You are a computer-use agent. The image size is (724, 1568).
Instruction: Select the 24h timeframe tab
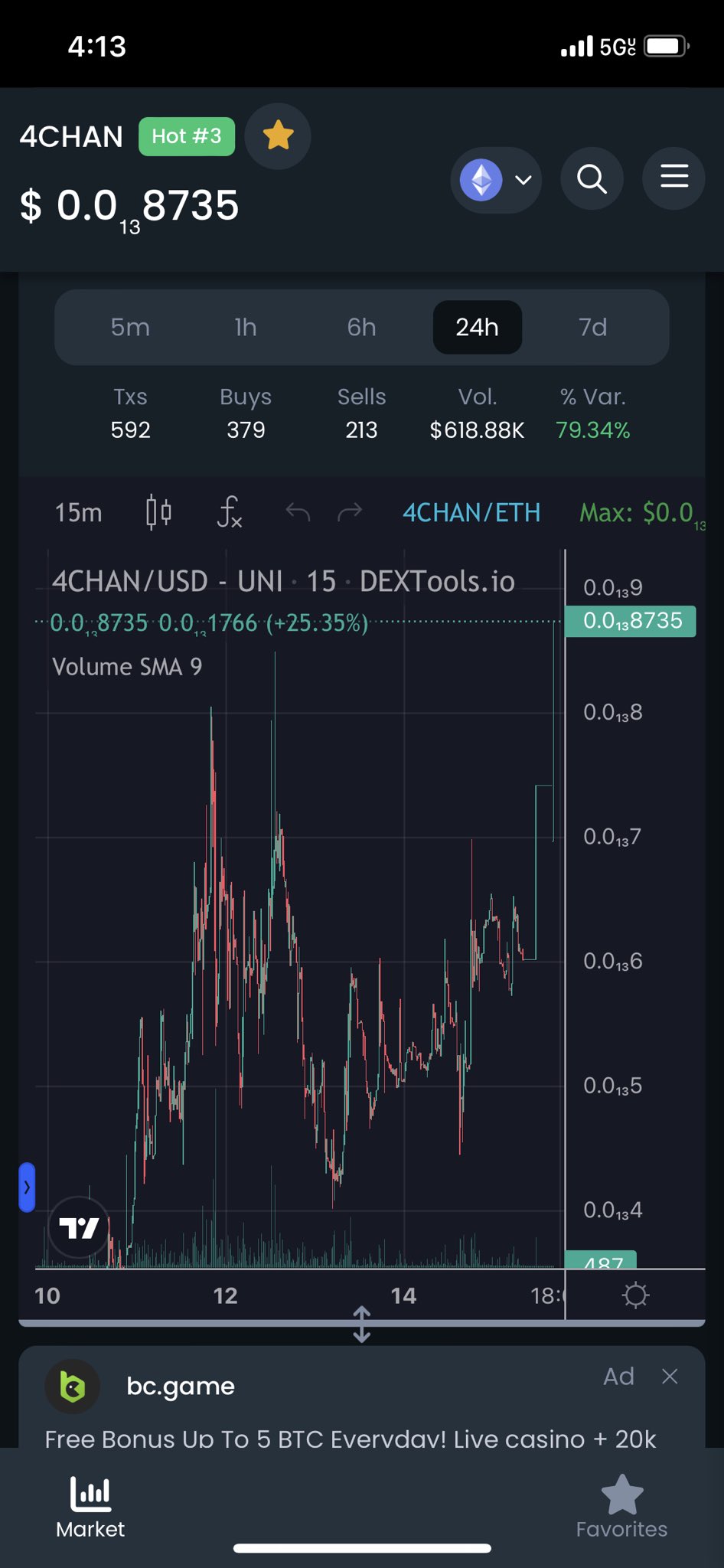(x=478, y=327)
